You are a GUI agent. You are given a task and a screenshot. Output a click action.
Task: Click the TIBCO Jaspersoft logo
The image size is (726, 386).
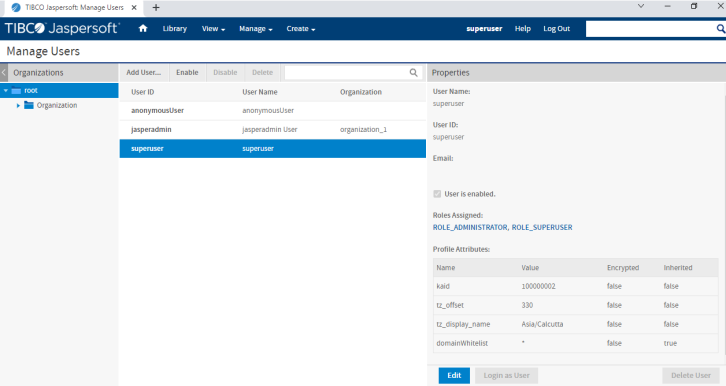tap(62, 28)
